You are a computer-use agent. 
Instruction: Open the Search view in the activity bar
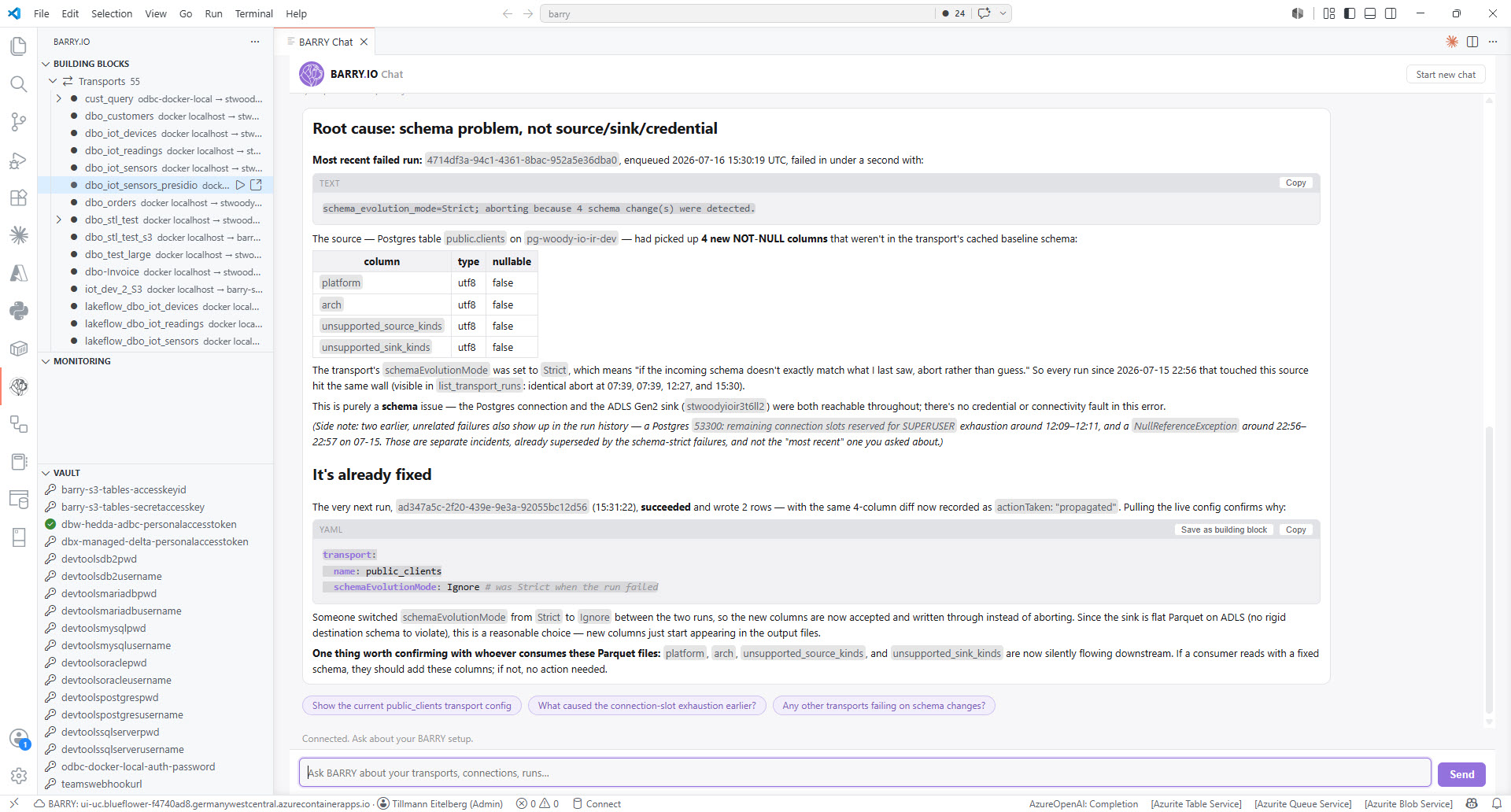[x=19, y=84]
